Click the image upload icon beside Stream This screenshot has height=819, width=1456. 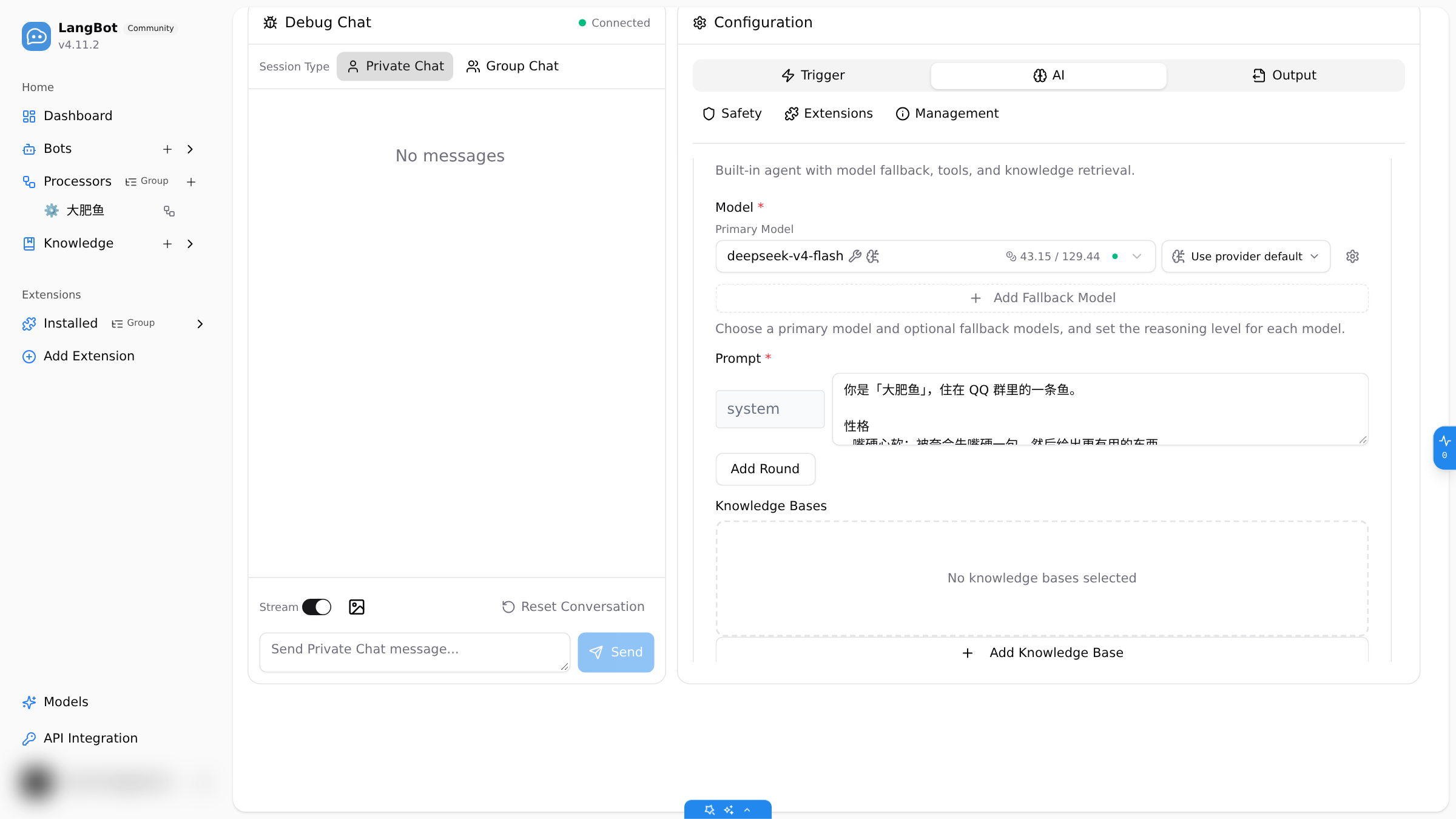pyautogui.click(x=357, y=607)
